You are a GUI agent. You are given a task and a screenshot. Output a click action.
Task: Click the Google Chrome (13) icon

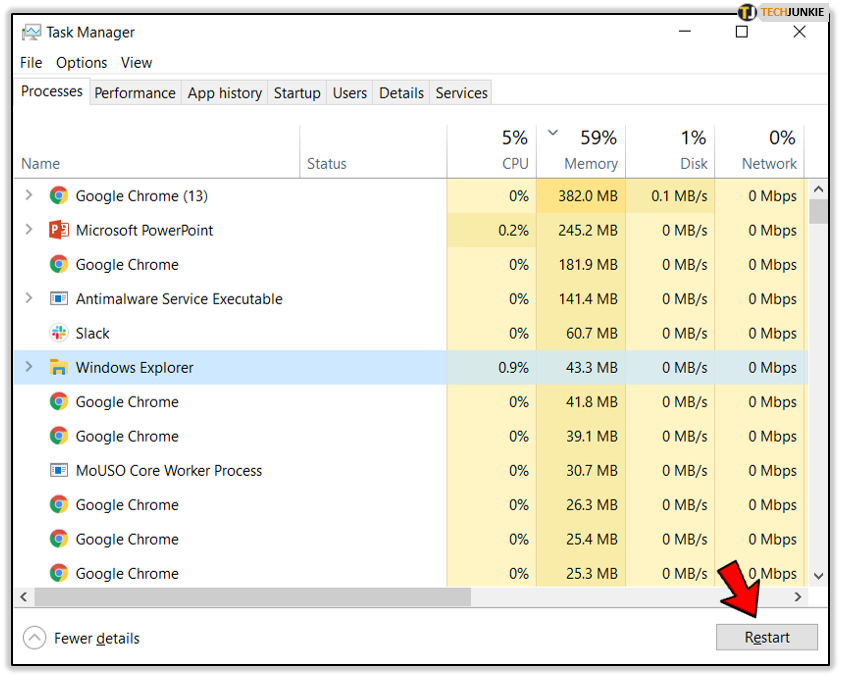[59, 196]
